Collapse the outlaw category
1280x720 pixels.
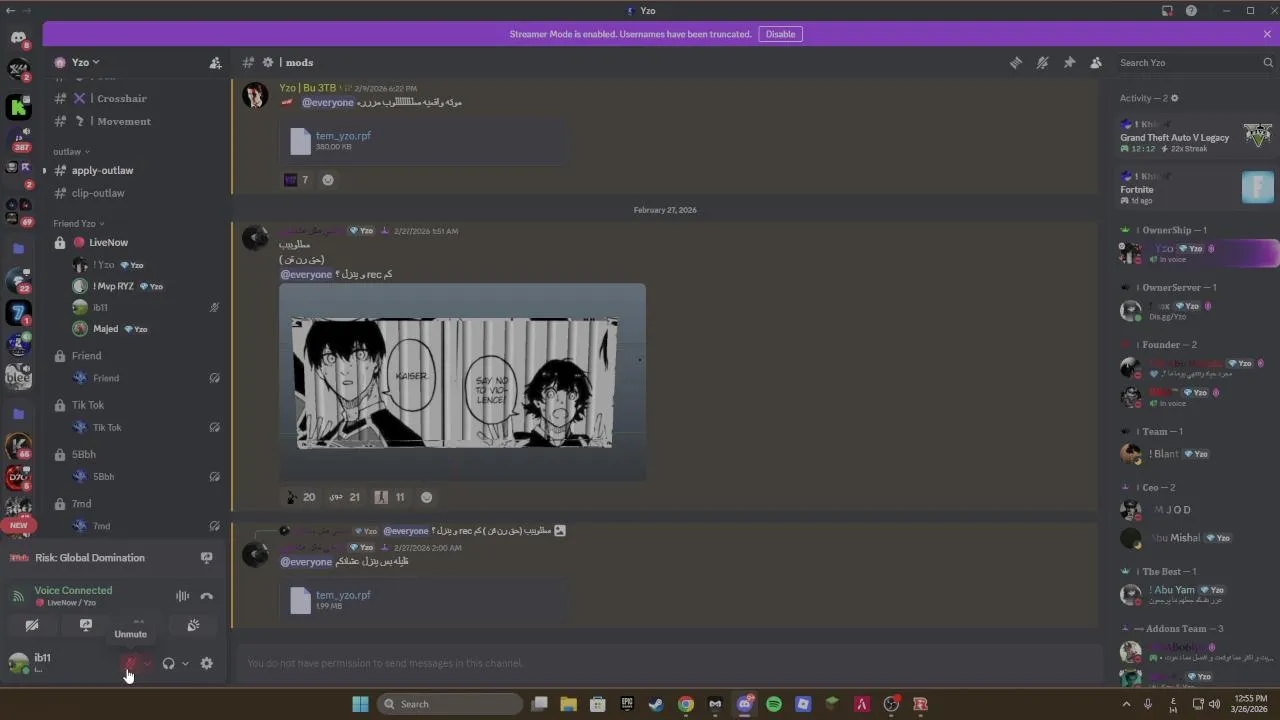coord(71,152)
